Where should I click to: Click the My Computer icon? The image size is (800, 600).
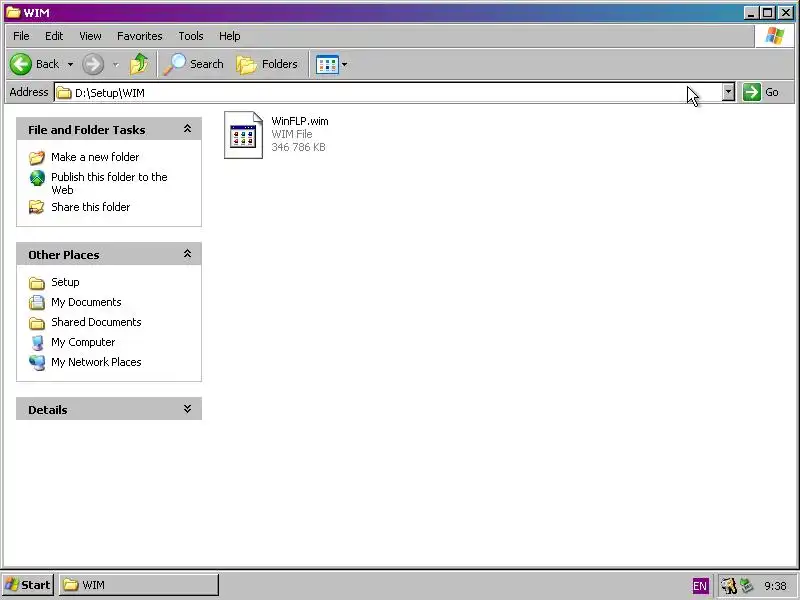coord(37,342)
